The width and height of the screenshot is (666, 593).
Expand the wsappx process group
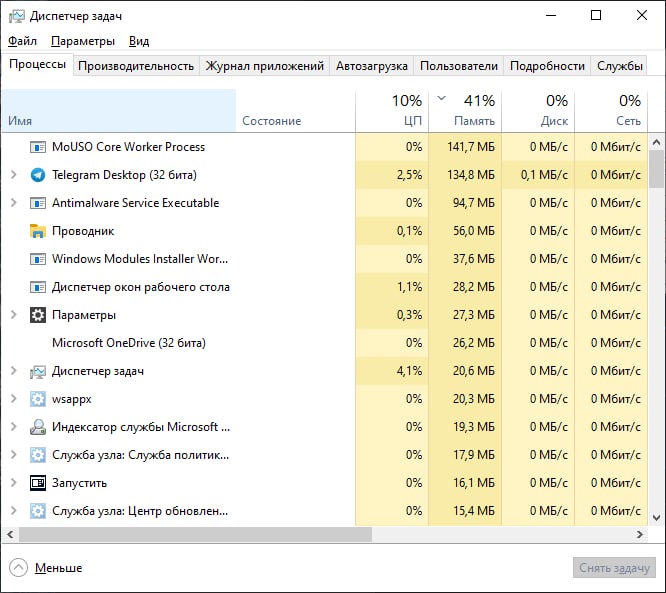[14, 399]
